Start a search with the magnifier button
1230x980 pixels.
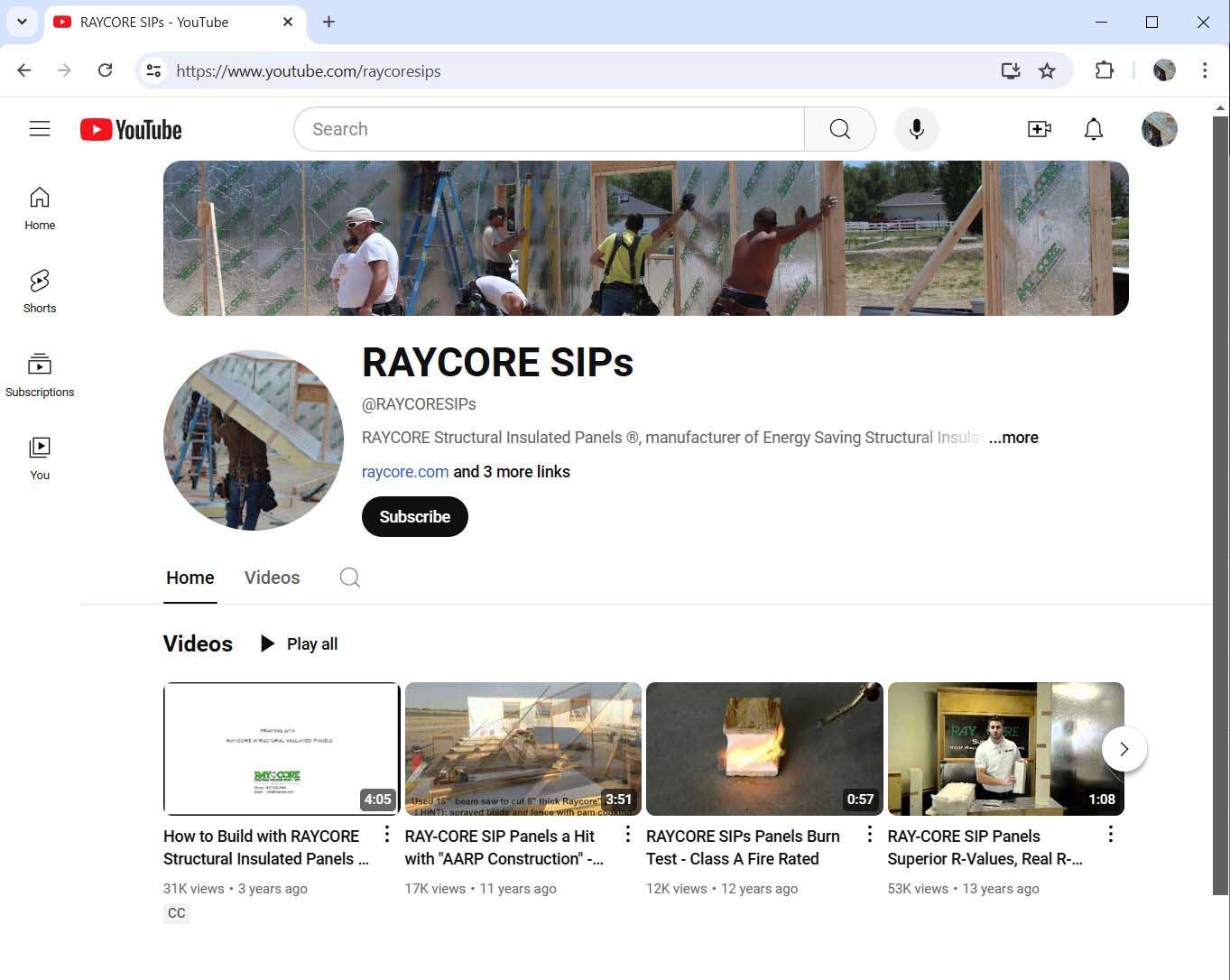(839, 129)
